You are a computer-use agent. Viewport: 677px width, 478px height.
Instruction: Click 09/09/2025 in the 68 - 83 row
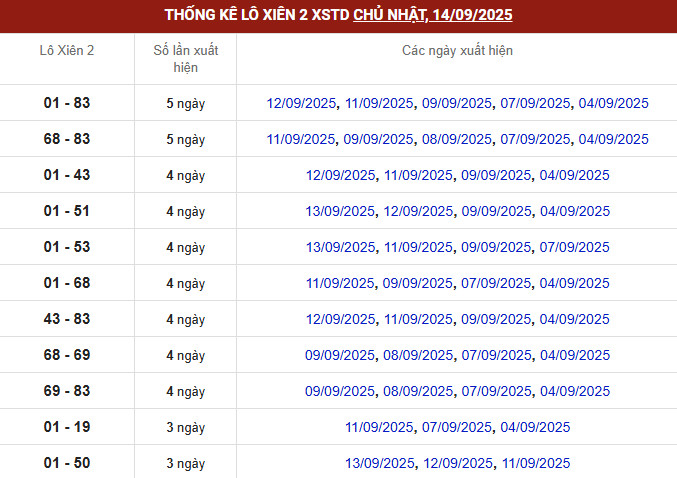378,139
